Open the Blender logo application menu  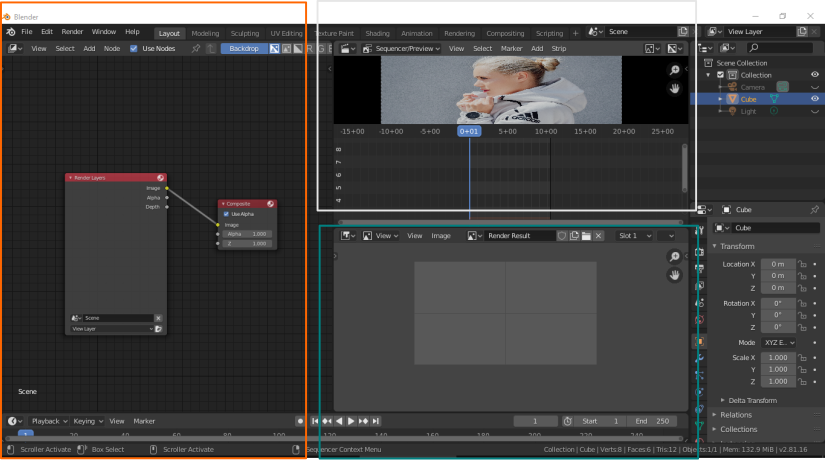[11, 32]
